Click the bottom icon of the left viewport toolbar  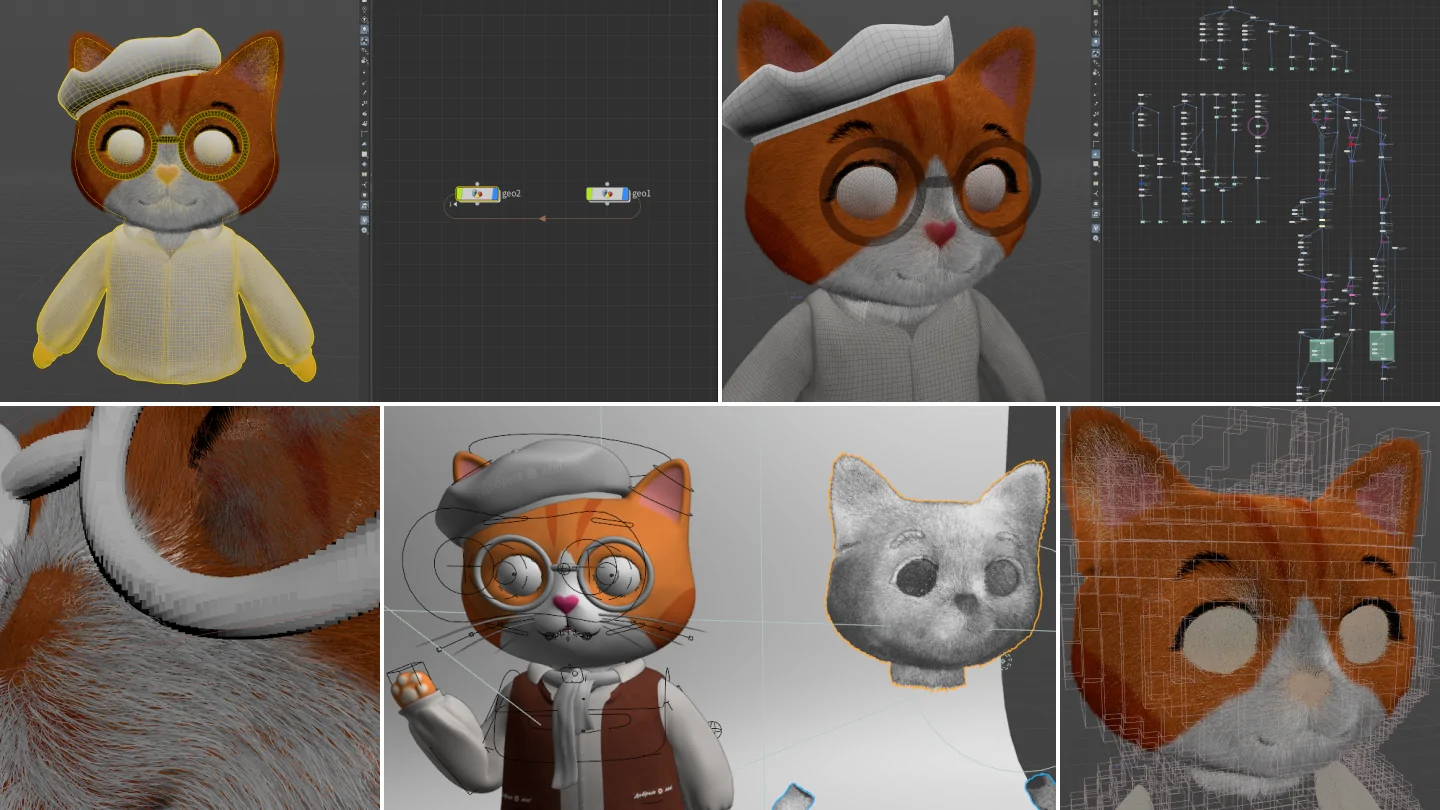[x=364, y=230]
